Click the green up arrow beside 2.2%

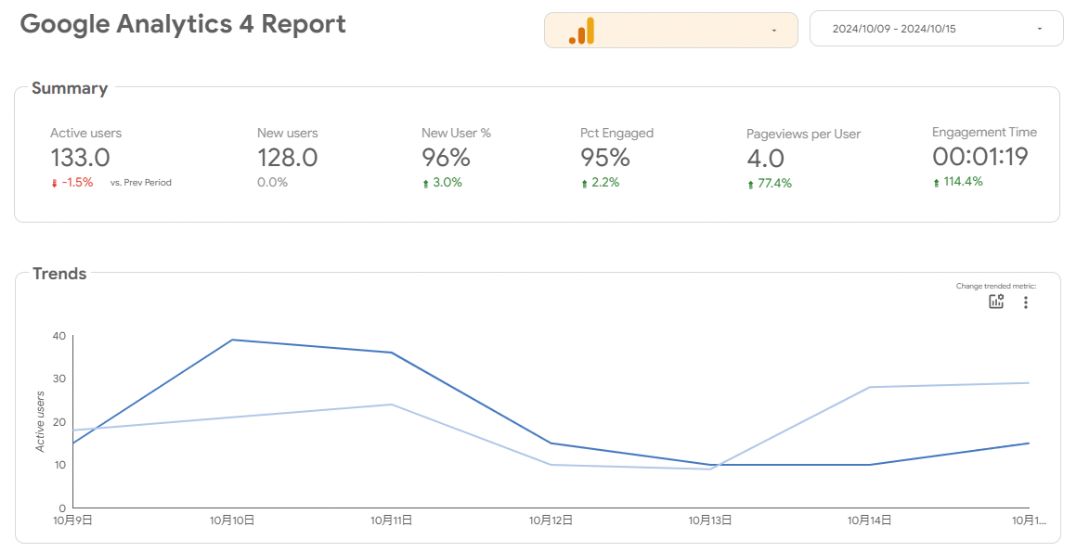(x=584, y=183)
